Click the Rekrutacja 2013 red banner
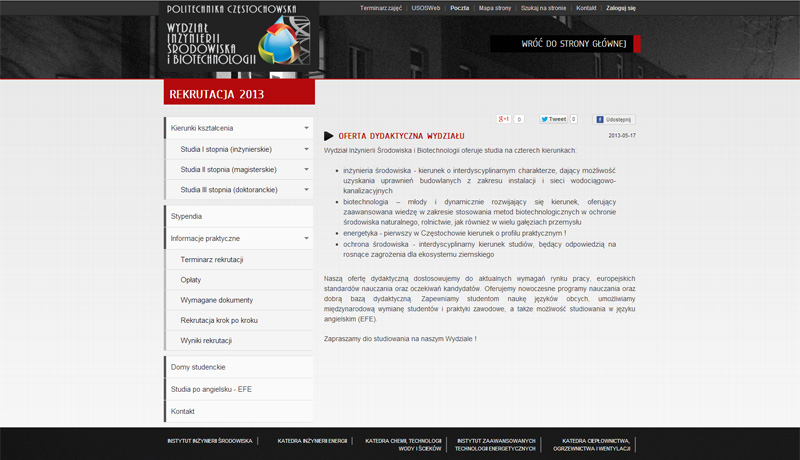Viewport: 800px width, 460px height. pos(239,92)
